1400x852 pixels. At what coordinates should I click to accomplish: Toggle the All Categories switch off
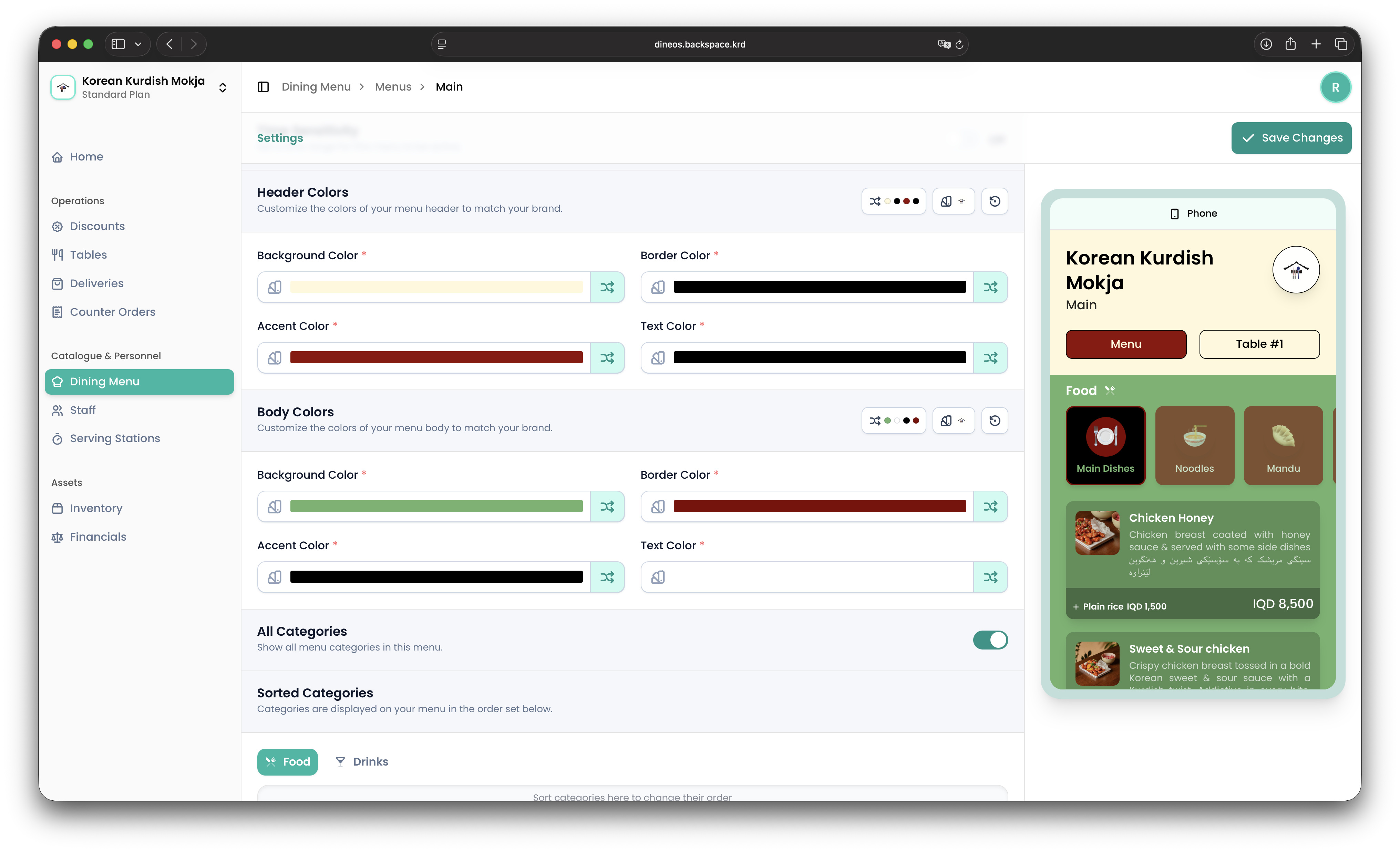990,640
